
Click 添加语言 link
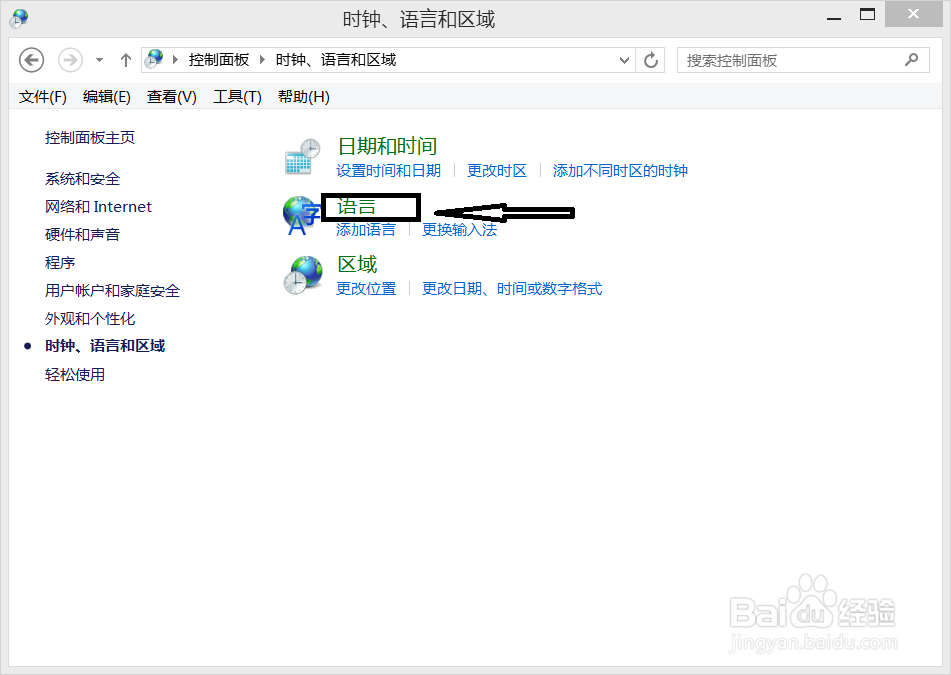366,230
